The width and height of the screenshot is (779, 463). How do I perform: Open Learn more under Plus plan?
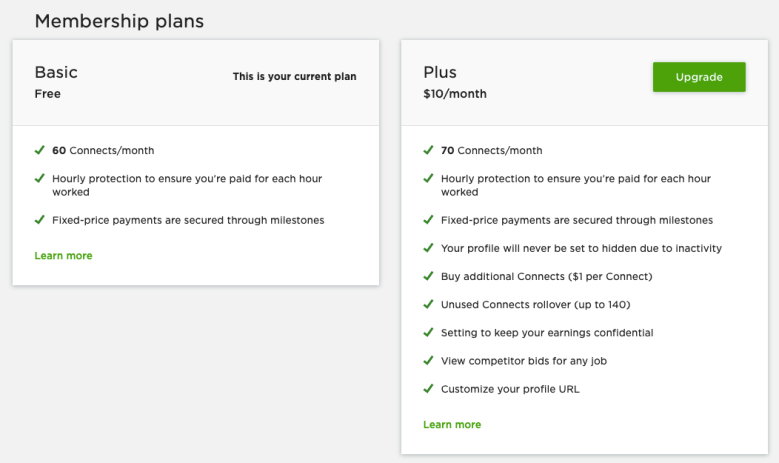coord(452,425)
